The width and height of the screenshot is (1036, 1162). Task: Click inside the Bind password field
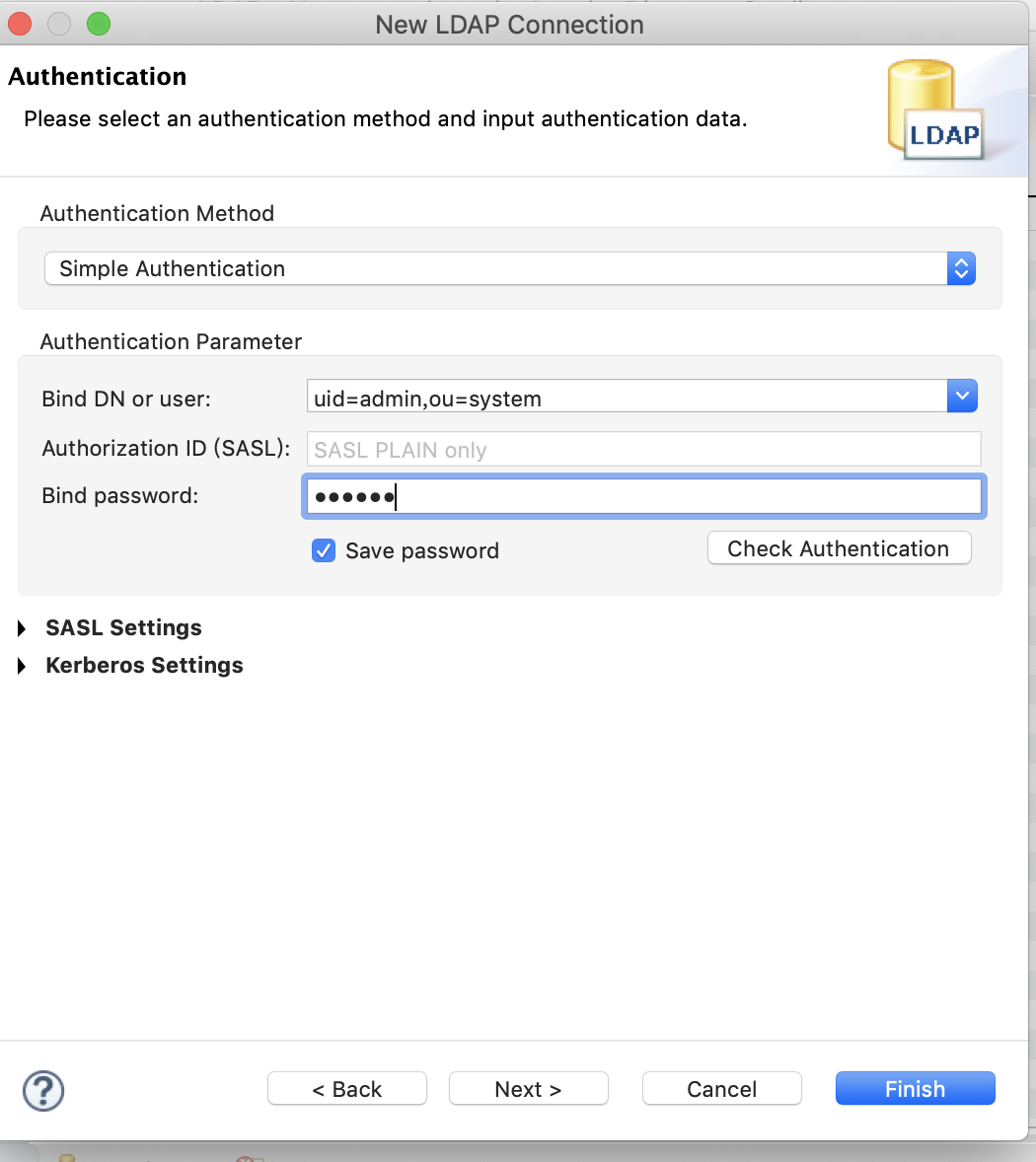click(x=641, y=496)
